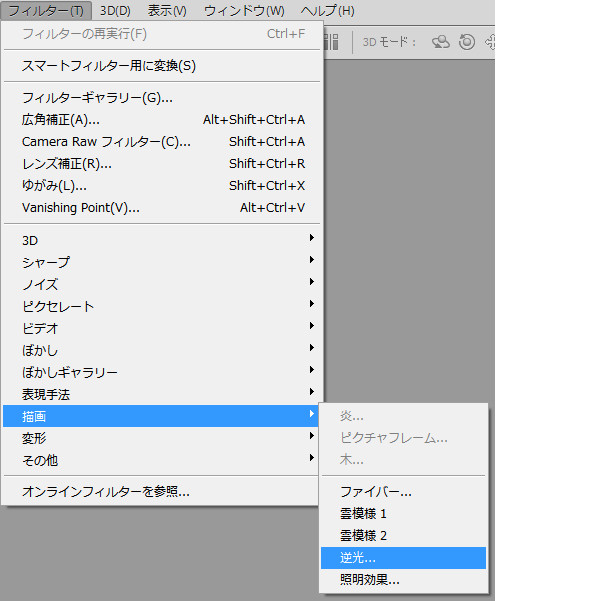Open the ウィンドウ(W) menu

244,11
